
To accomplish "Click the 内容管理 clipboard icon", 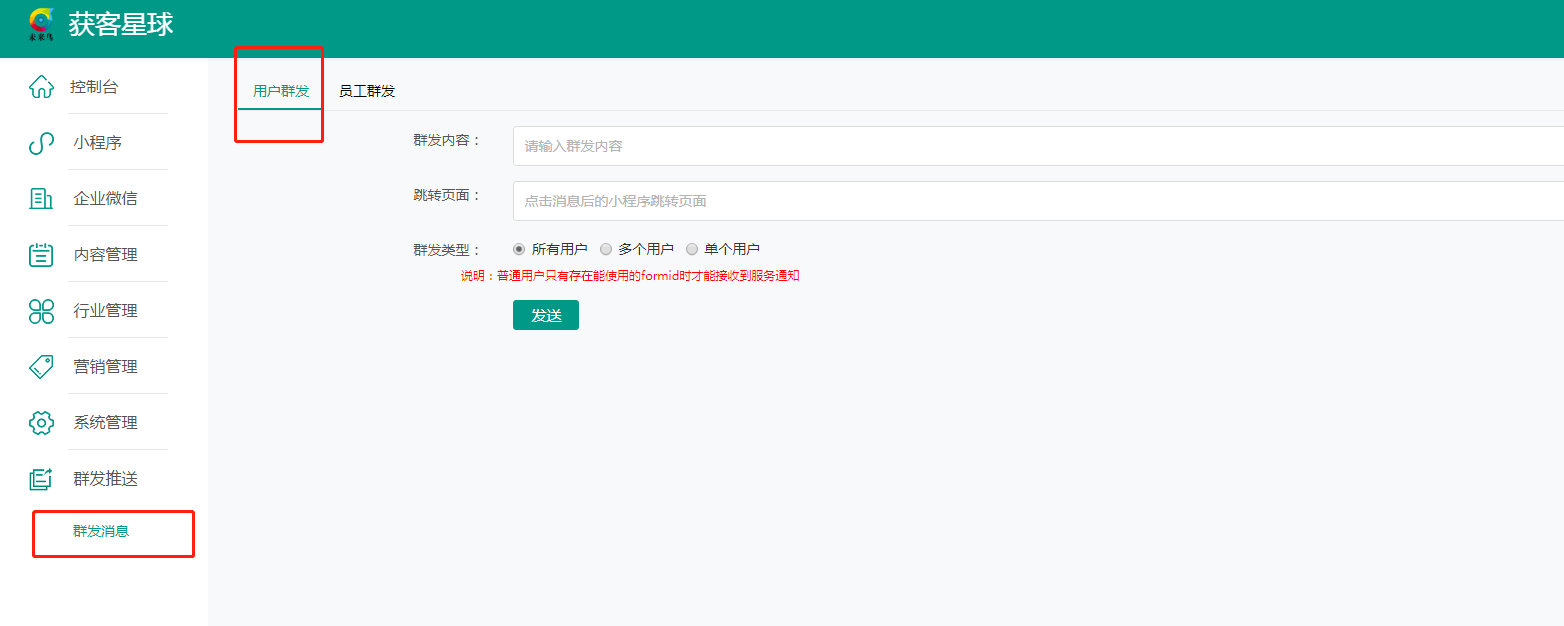I will pos(41,255).
